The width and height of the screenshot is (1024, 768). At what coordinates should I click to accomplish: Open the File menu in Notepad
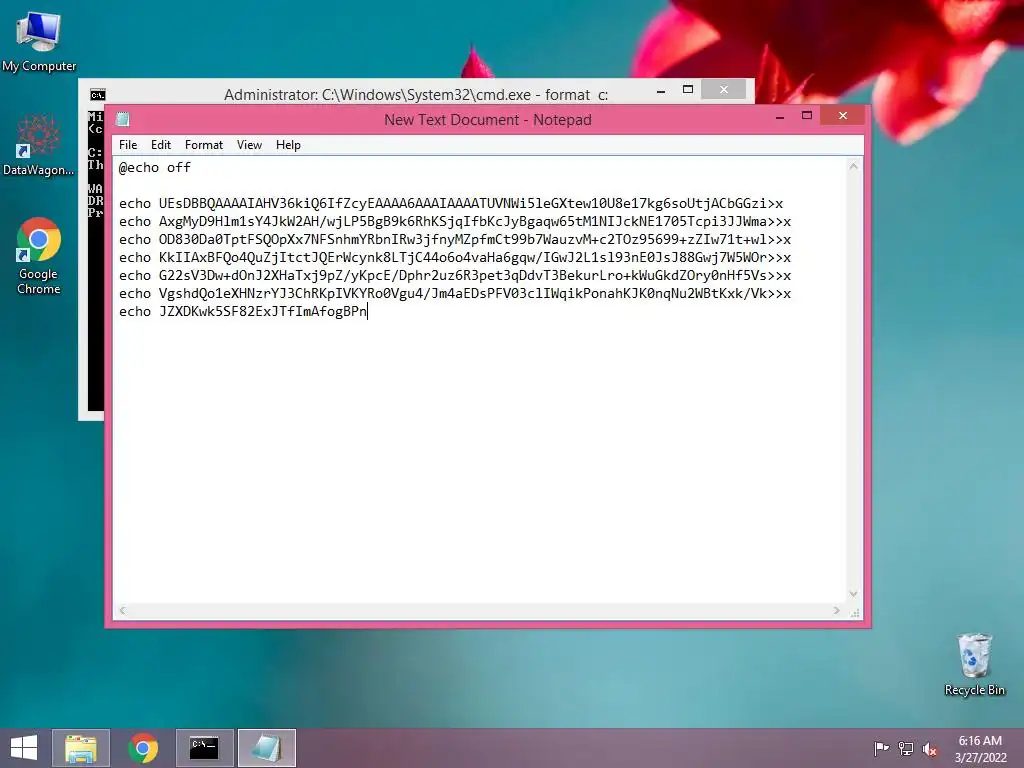pyautogui.click(x=128, y=145)
